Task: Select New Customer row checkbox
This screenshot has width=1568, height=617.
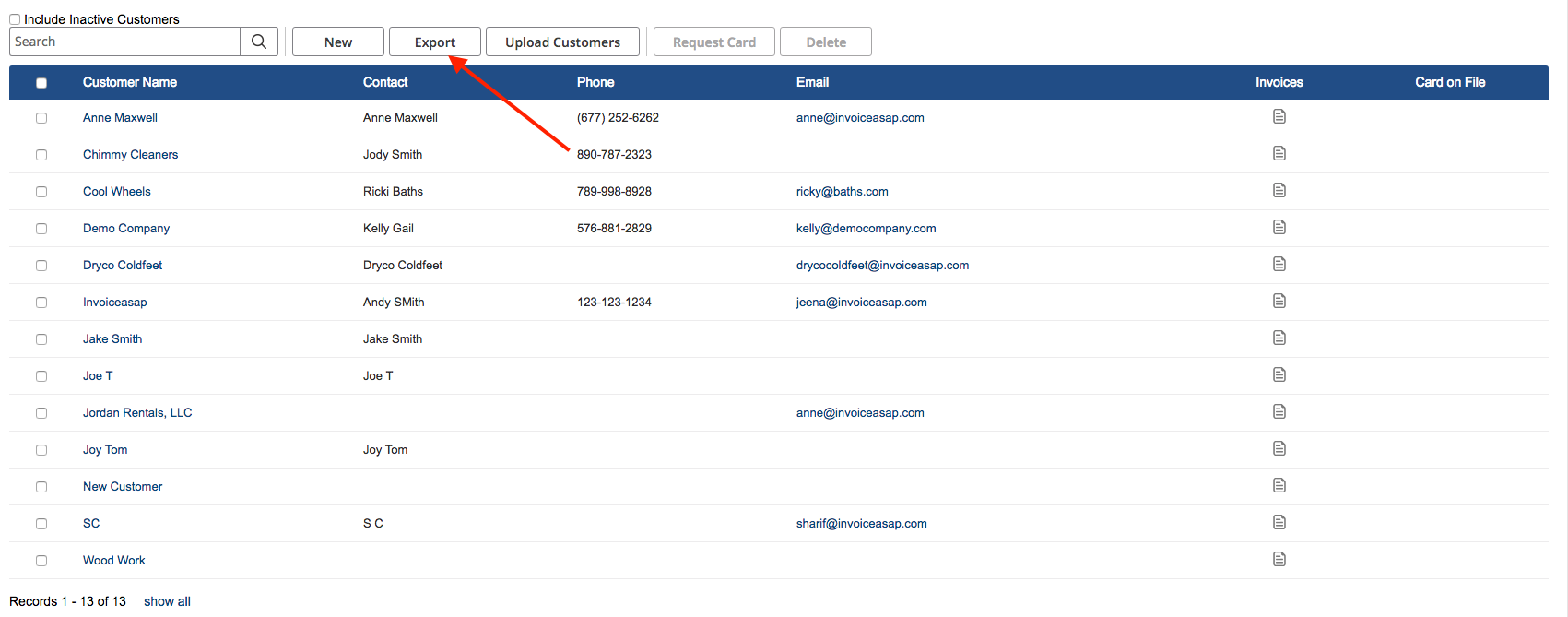Action: click(41, 487)
